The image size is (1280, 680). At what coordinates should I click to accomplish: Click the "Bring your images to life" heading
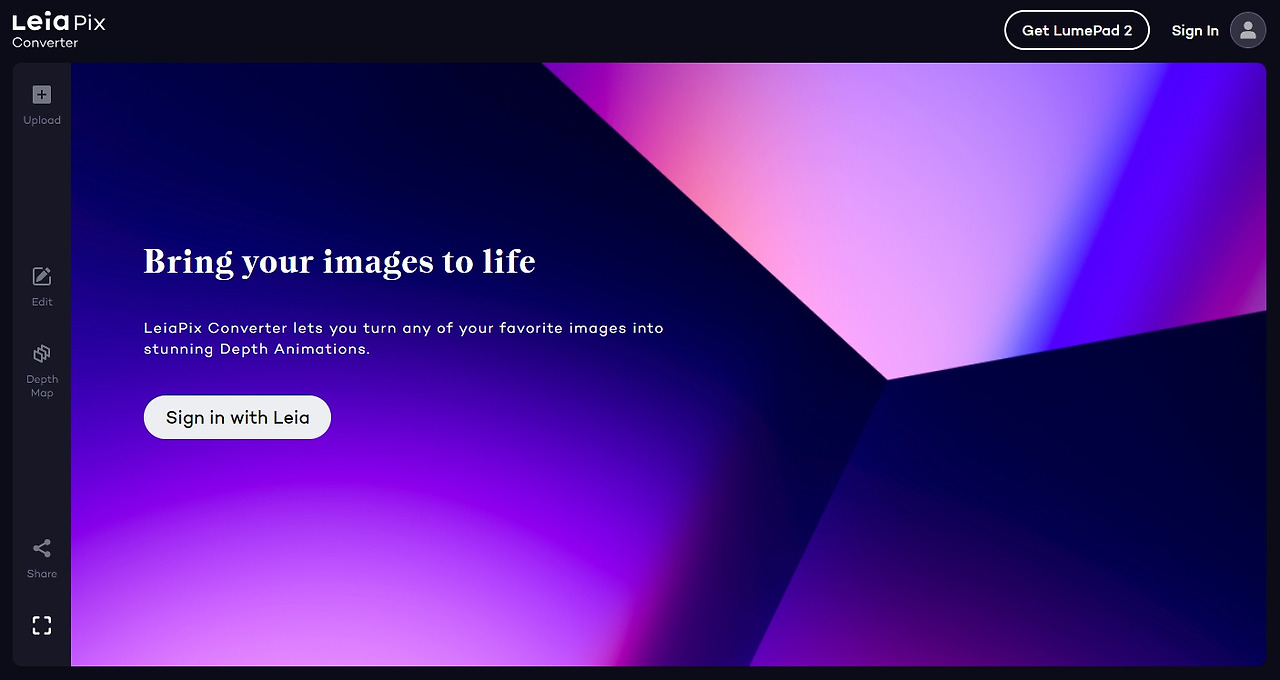340,262
